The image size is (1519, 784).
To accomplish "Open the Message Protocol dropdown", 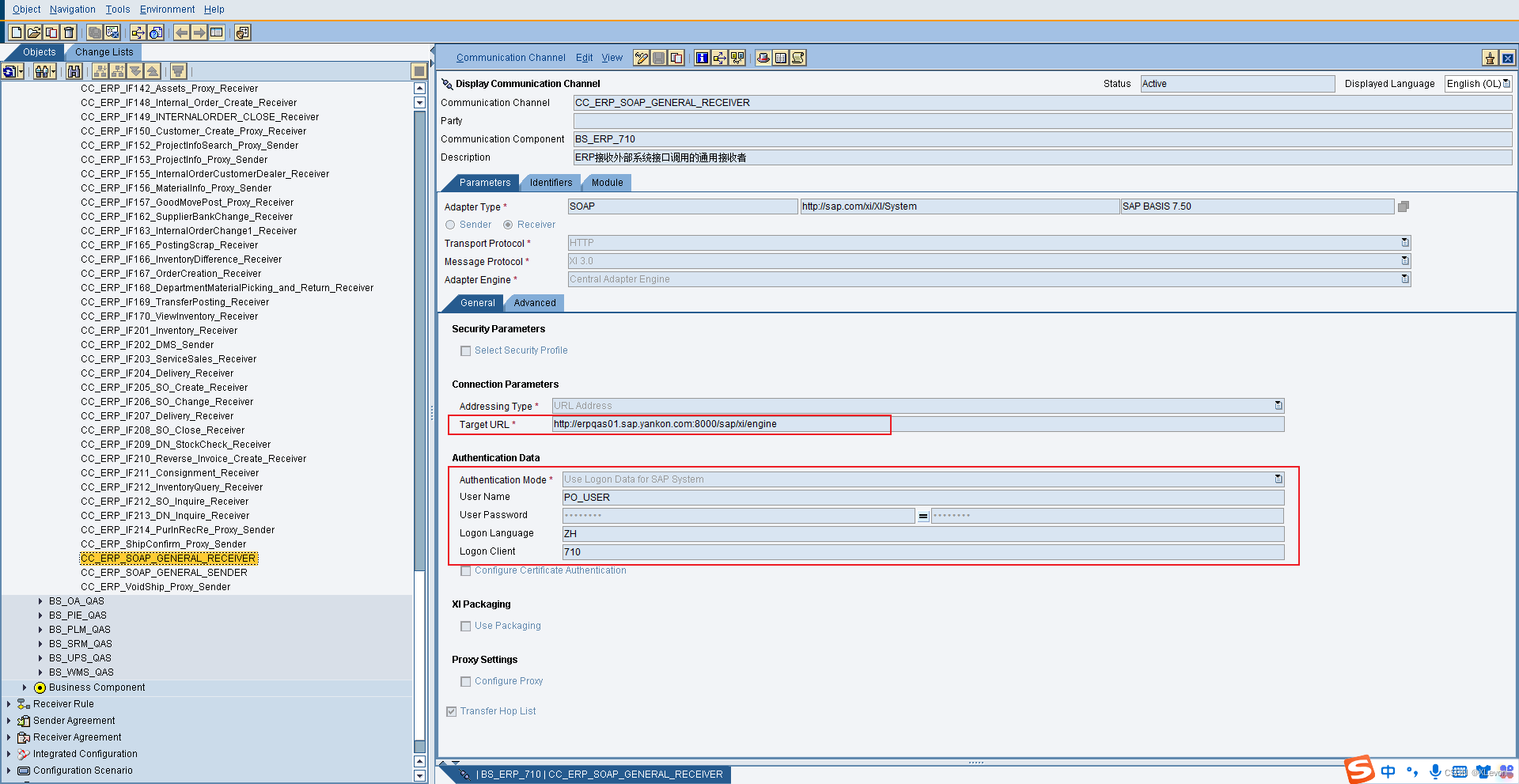I will pos(1405,261).
